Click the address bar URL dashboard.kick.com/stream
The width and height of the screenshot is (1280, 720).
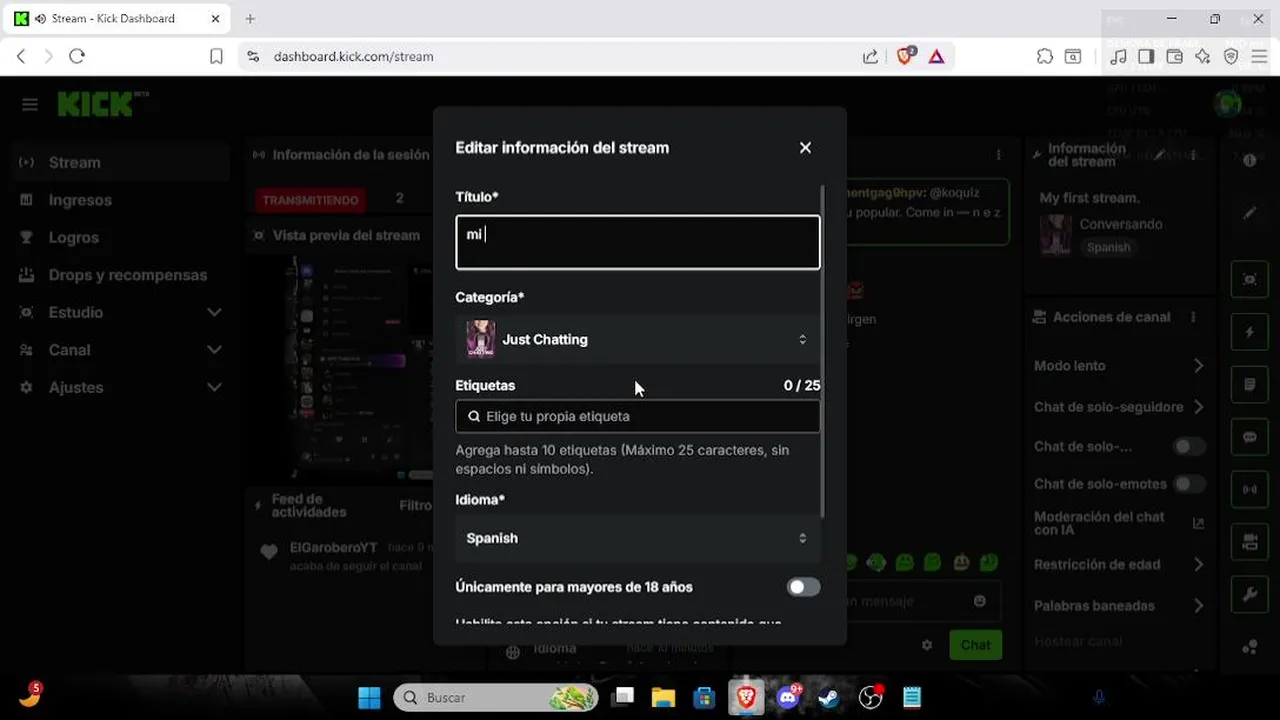click(x=354, y=57)
